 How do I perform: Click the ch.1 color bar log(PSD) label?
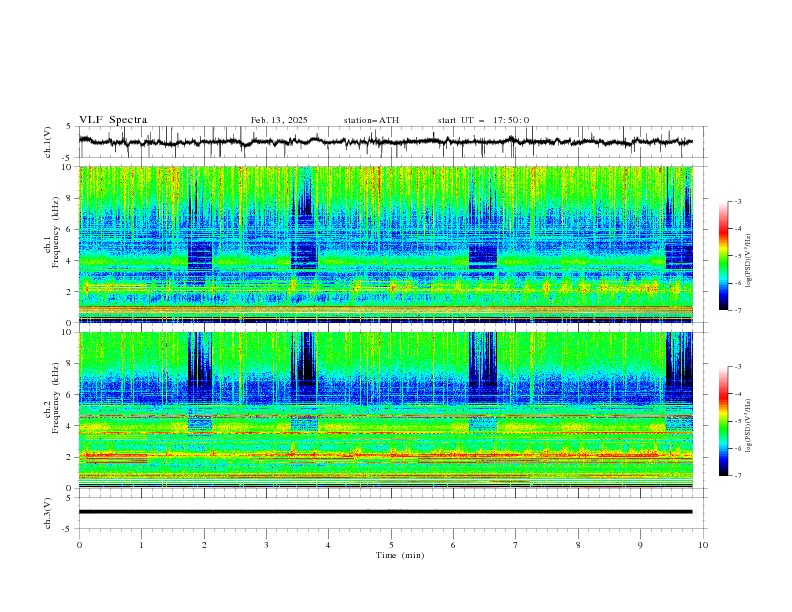coord(748,261)
